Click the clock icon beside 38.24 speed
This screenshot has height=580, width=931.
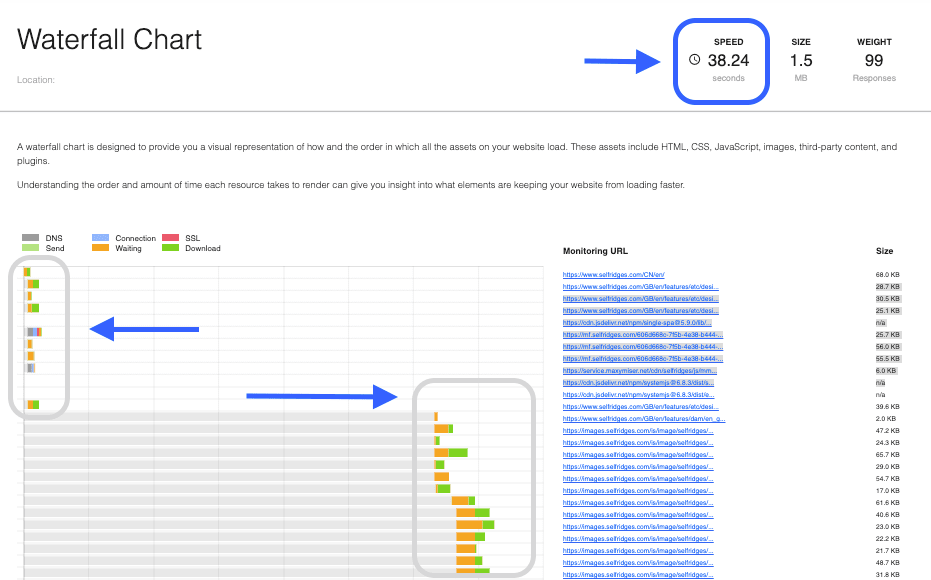(x=695, y=60)
